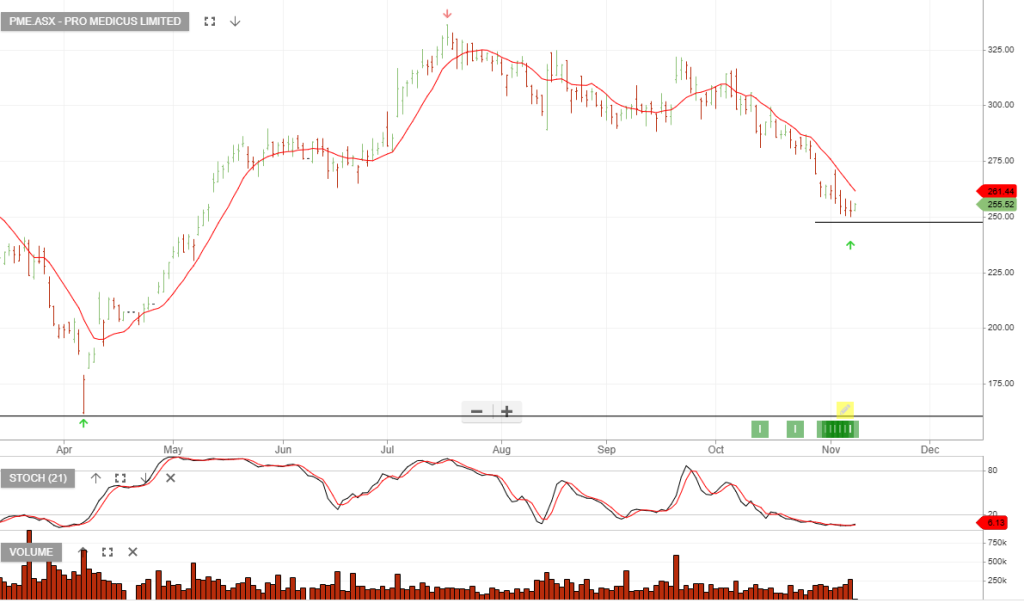Move the STOCH panel up
Viewport: 1024px width, 603px height.
pos(96,478)
